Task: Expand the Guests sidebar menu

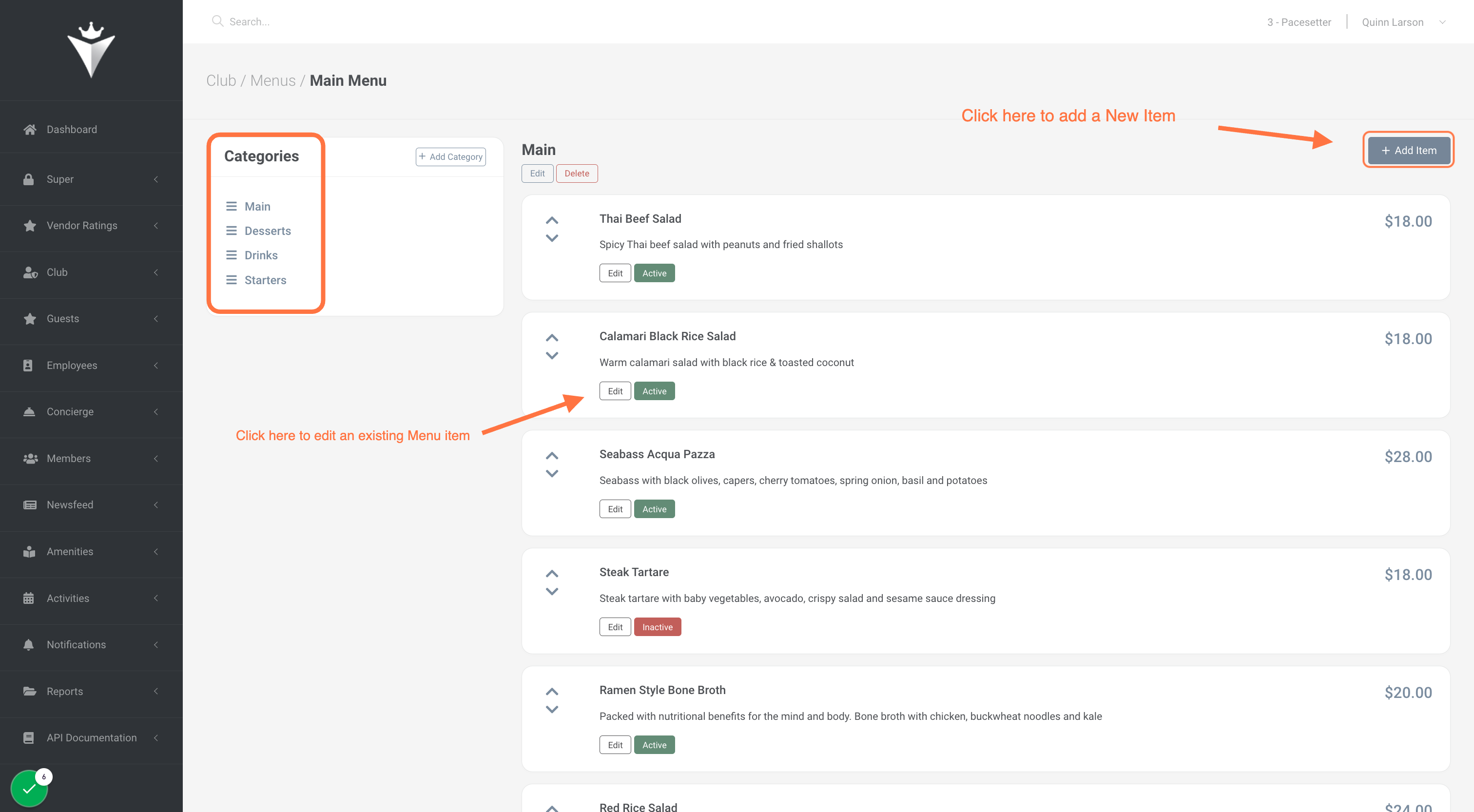Action: [92, 319]
